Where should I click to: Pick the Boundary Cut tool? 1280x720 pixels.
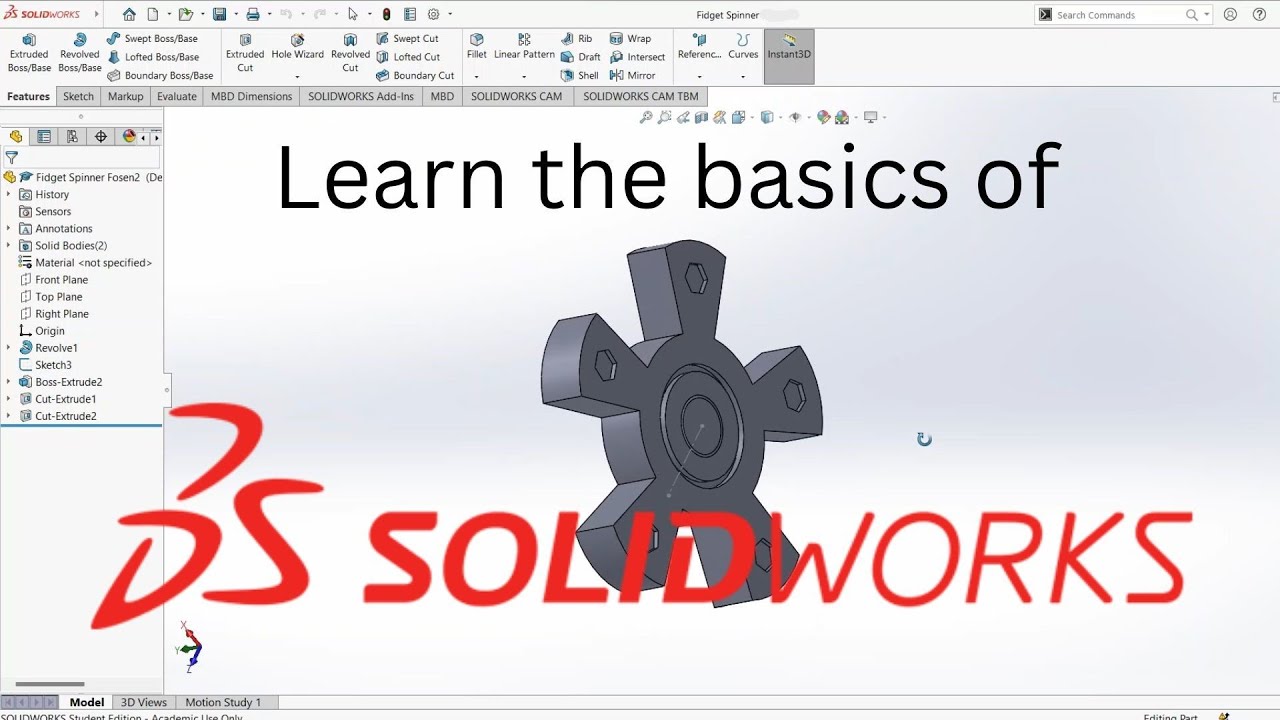click(415, 75)
